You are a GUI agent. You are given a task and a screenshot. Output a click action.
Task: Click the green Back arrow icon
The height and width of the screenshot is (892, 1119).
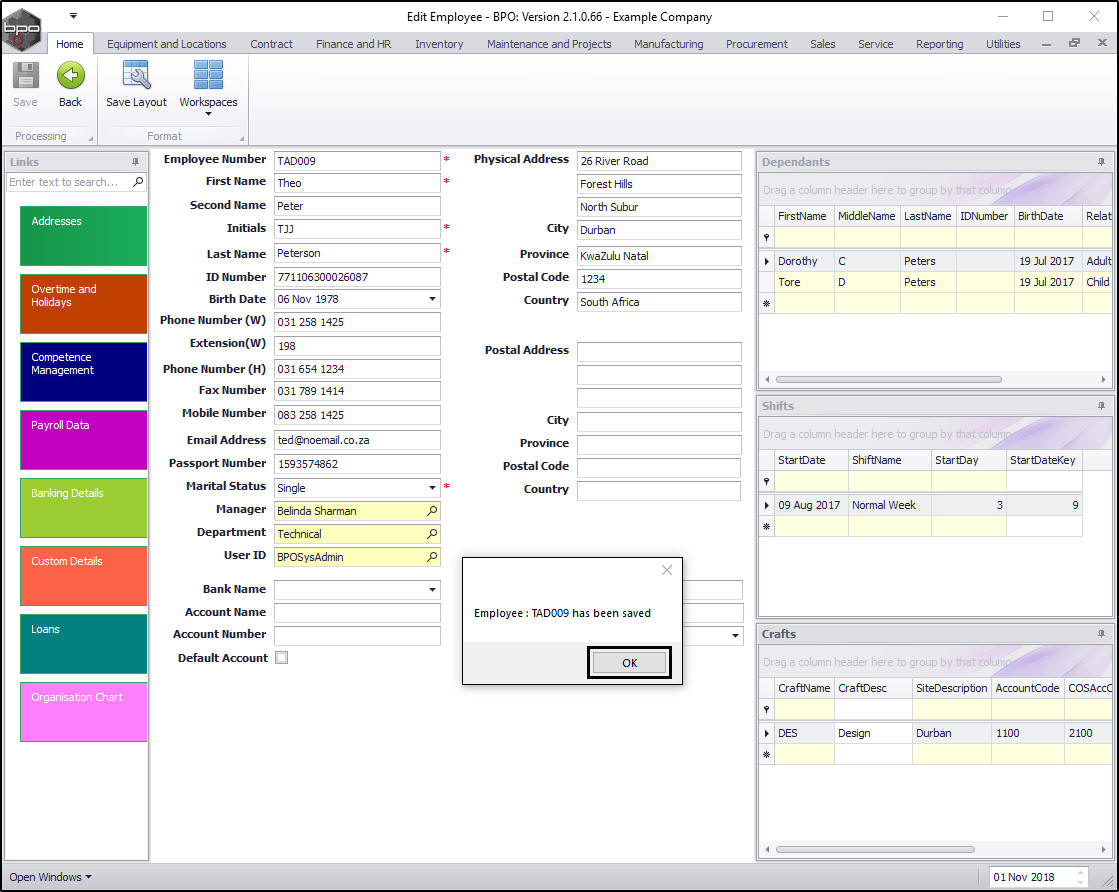tap(70, 76)
